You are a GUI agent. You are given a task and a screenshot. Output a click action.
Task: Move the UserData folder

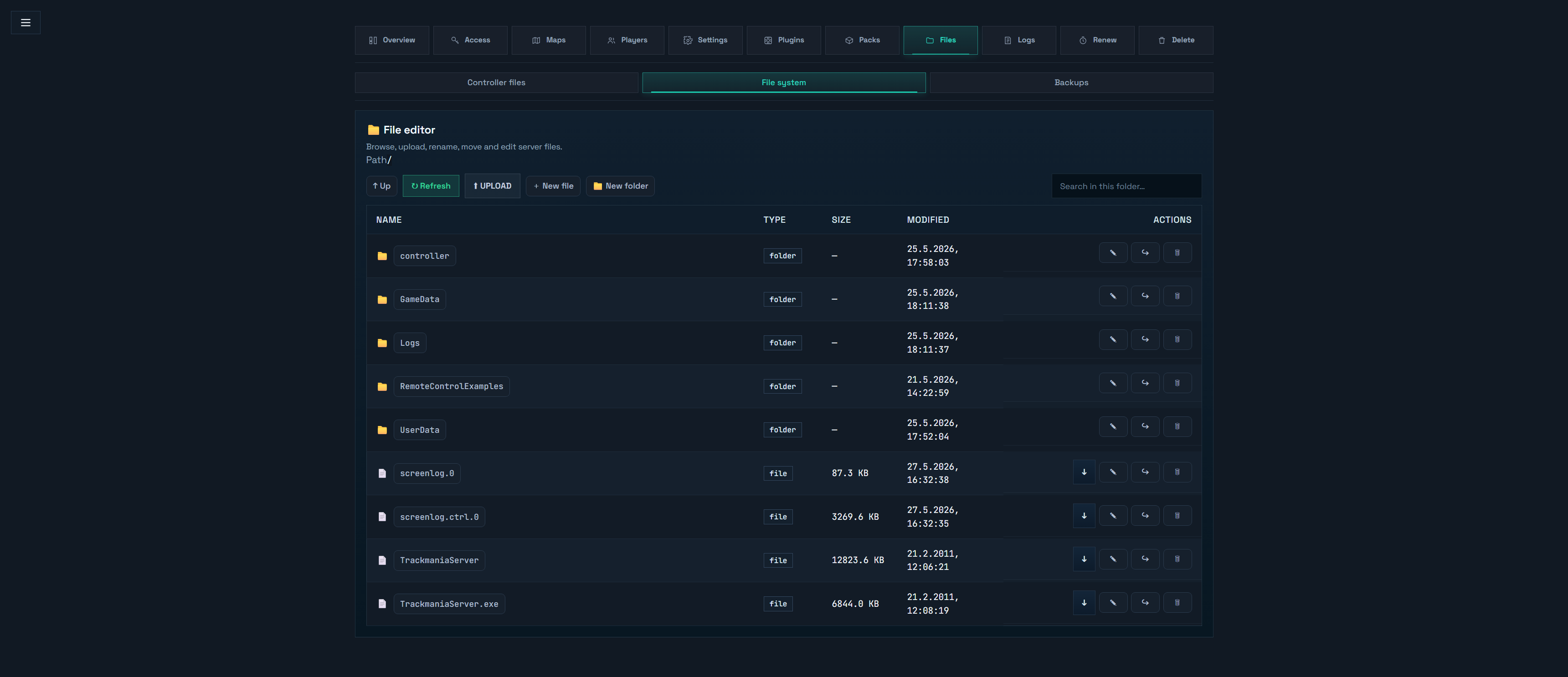tap(1145, 426)
